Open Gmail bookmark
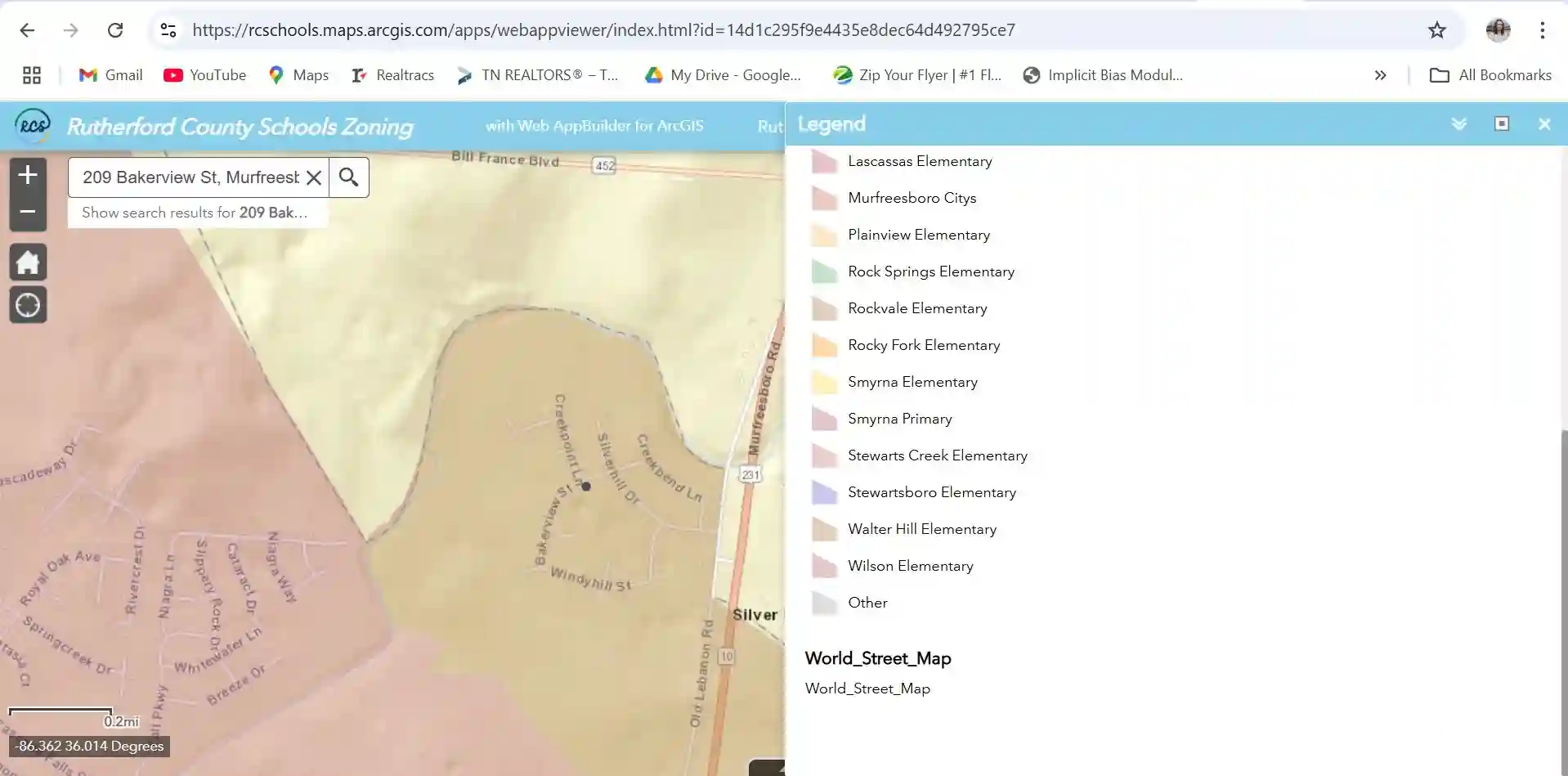 110,75
